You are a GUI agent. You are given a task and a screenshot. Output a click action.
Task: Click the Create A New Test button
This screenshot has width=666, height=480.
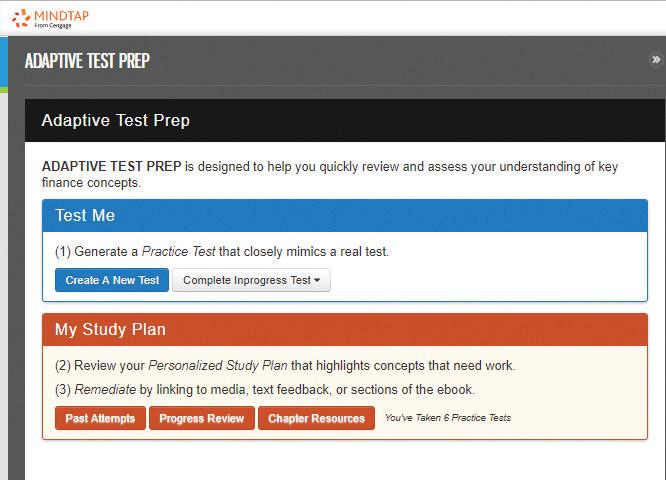(112, 280)
